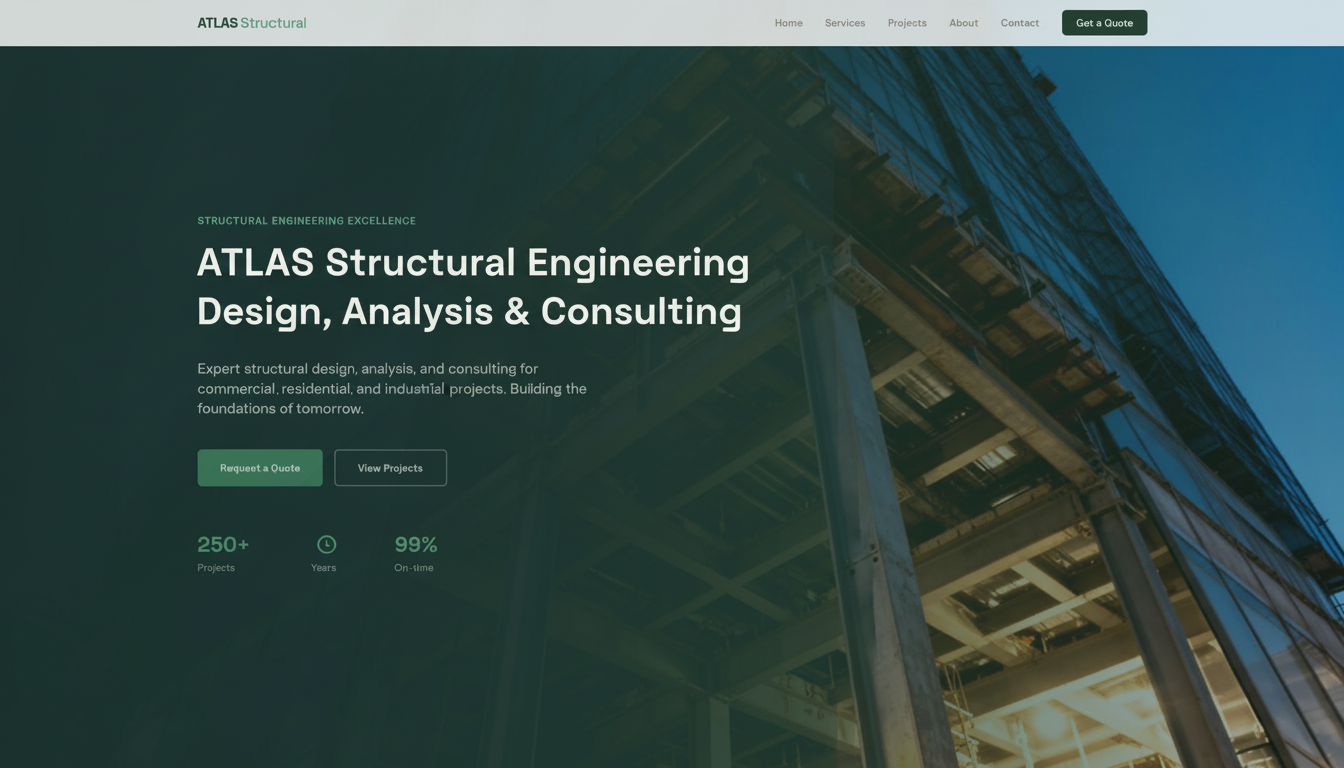Click the Get a Quote button
This screenshot has height=768, width=1344.
[1104, 23]
